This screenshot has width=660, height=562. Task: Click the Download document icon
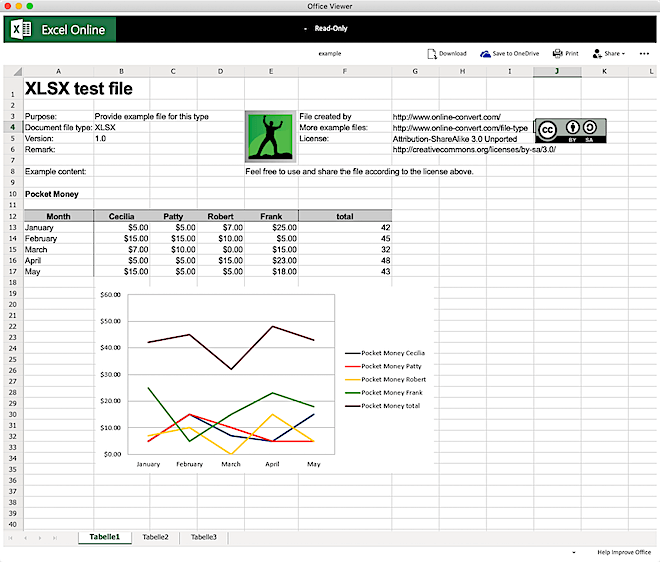point(432,54)
